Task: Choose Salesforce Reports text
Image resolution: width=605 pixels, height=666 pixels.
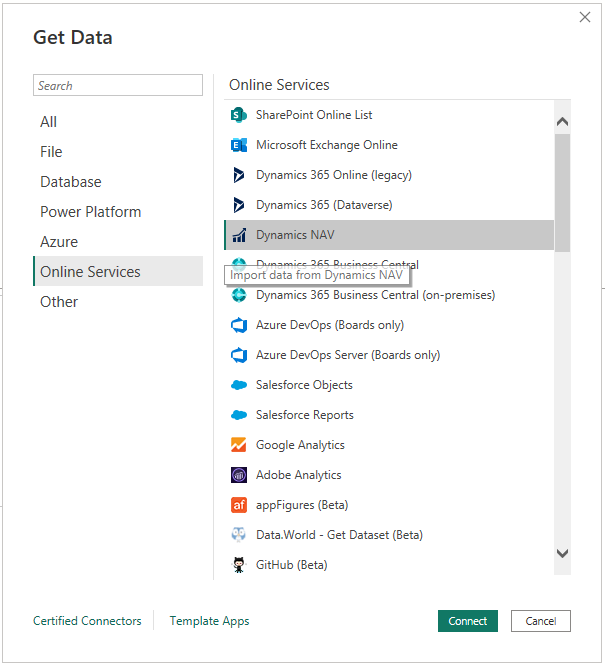Action: [305, 415]
